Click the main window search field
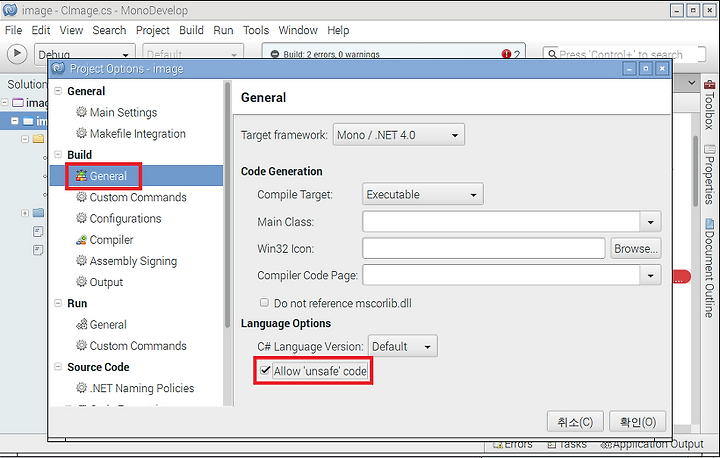720x458 pixels. tap(624, 54)
